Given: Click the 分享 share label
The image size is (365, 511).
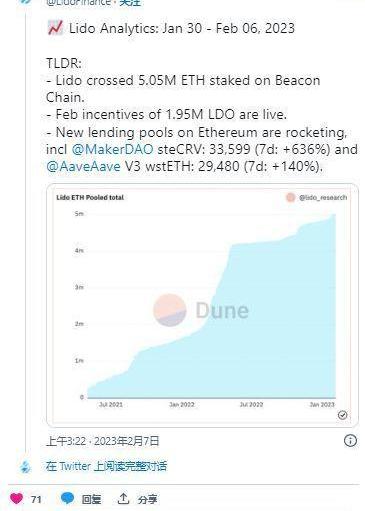Looking at the screenshot, I should pos(147,499).
